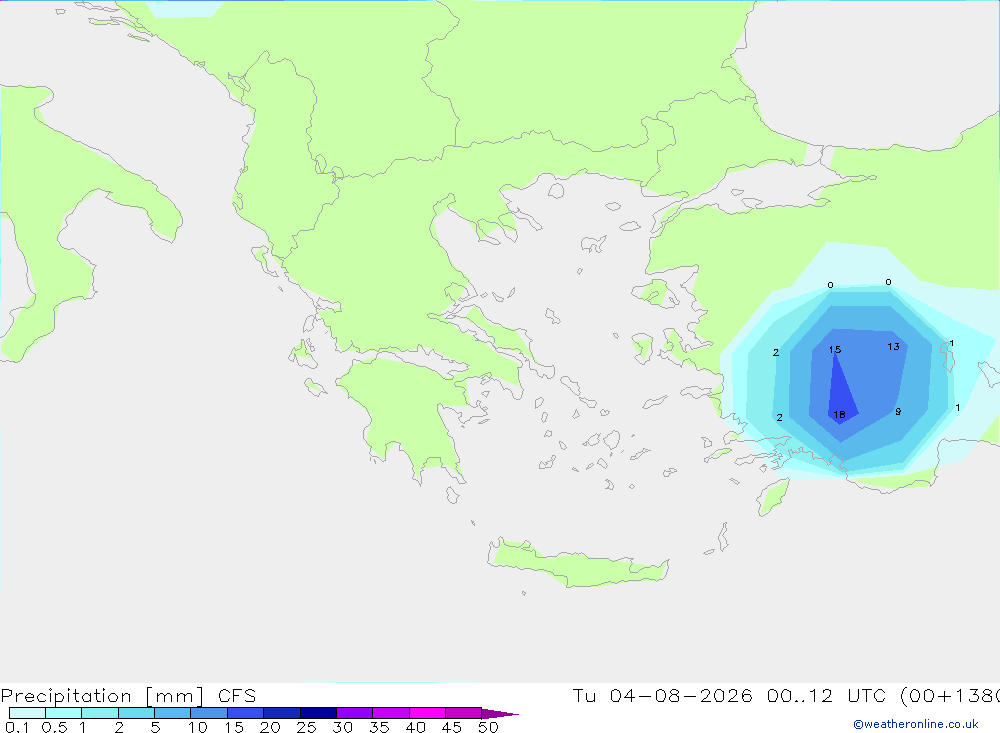Click the '9' precipitation value on map

coord(898,411)
